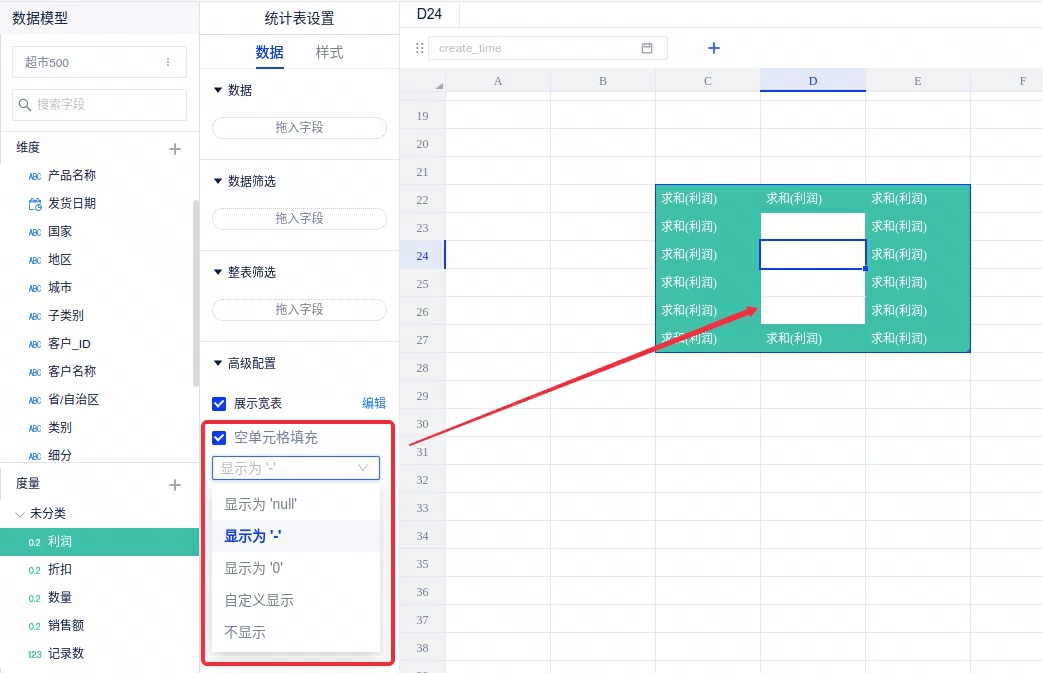
Task: Collapse the 未分类 measure group
Action: tap(20, 514)
